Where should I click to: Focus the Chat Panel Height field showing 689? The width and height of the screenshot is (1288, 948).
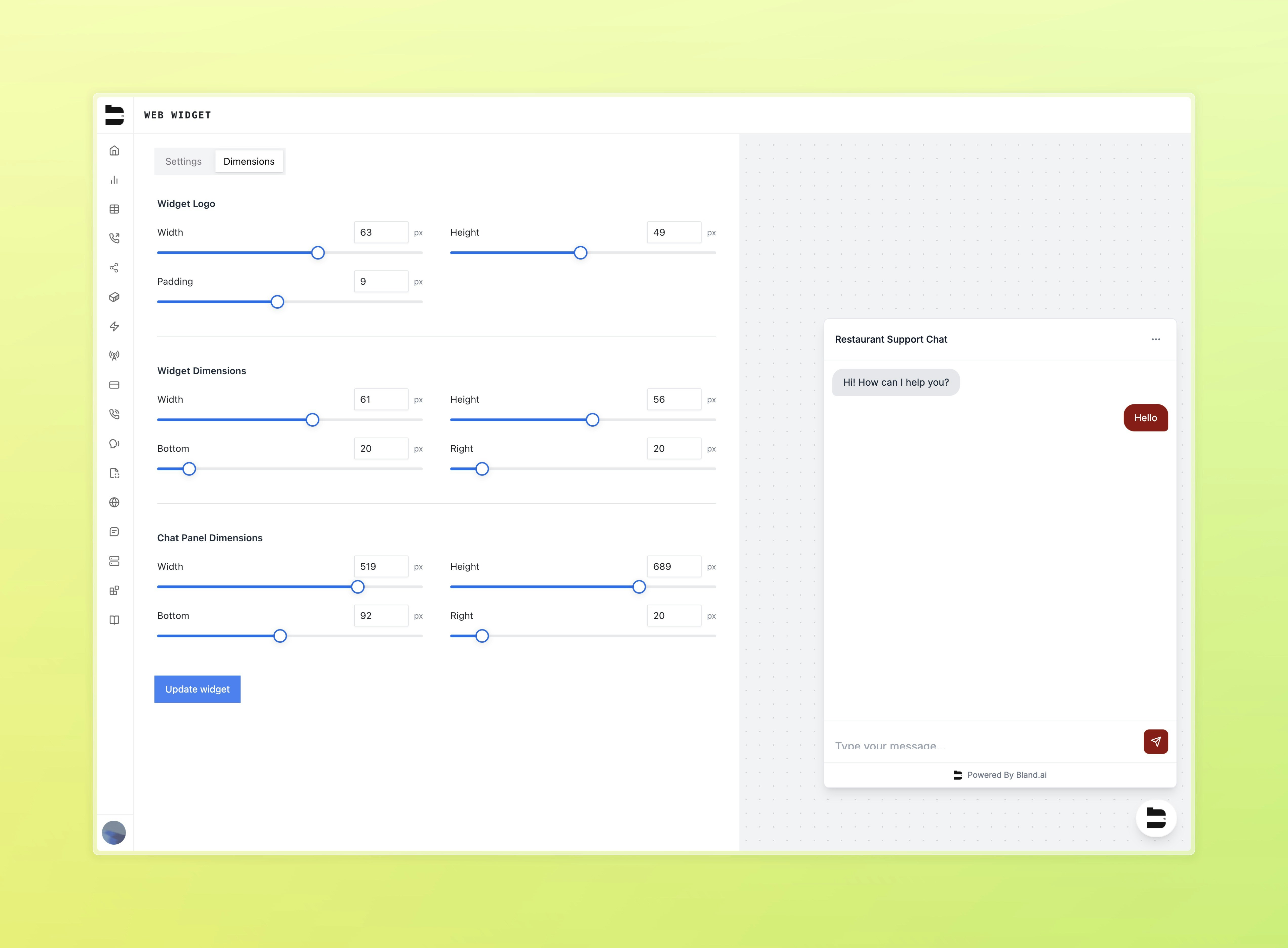(x=674, y=566)
